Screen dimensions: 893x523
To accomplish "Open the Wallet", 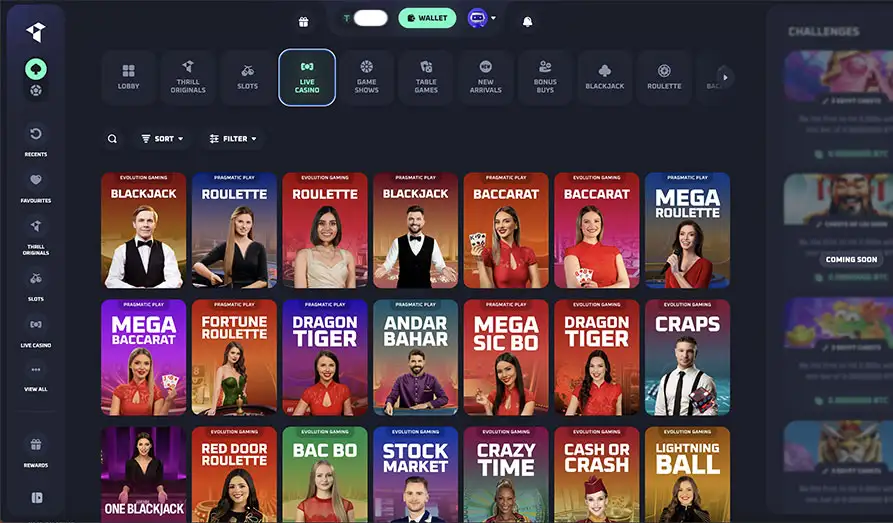I will point(427,18).
